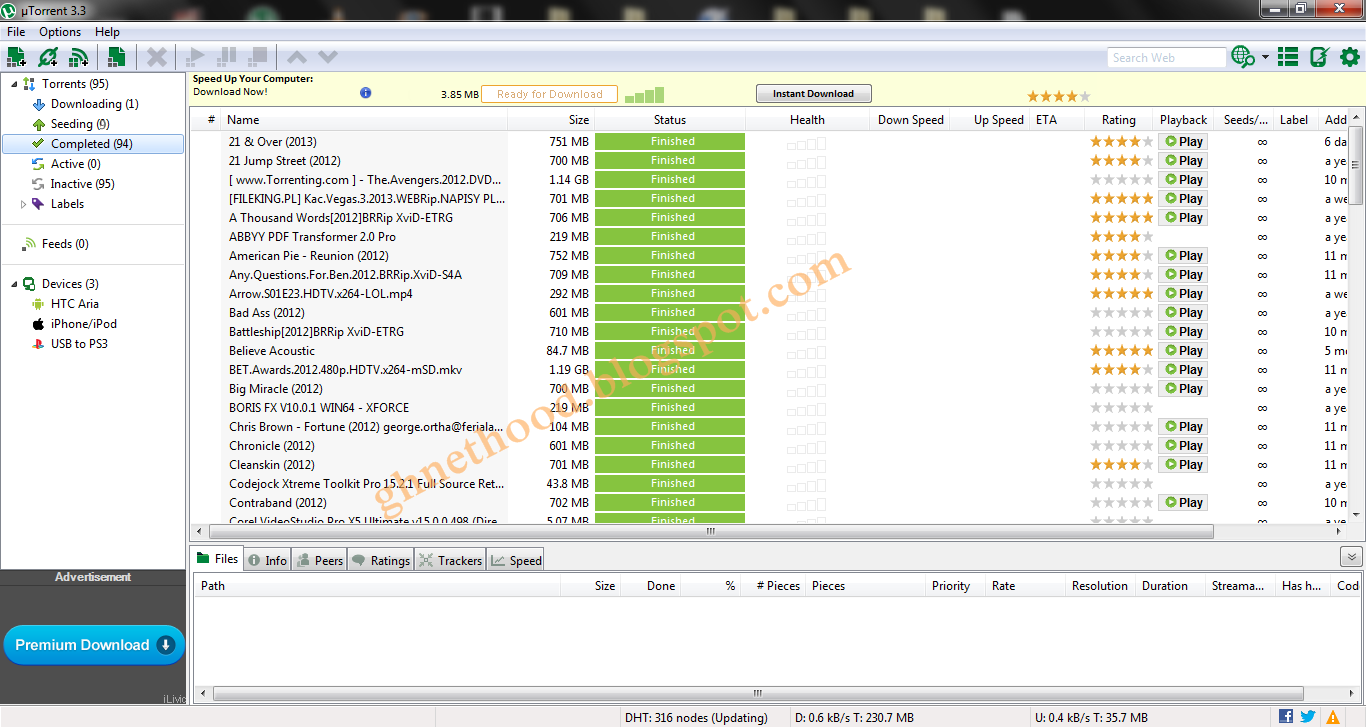1366x728 pixels.
Task: Sort torrent list by Status column
Action: (x=670, y=120)
